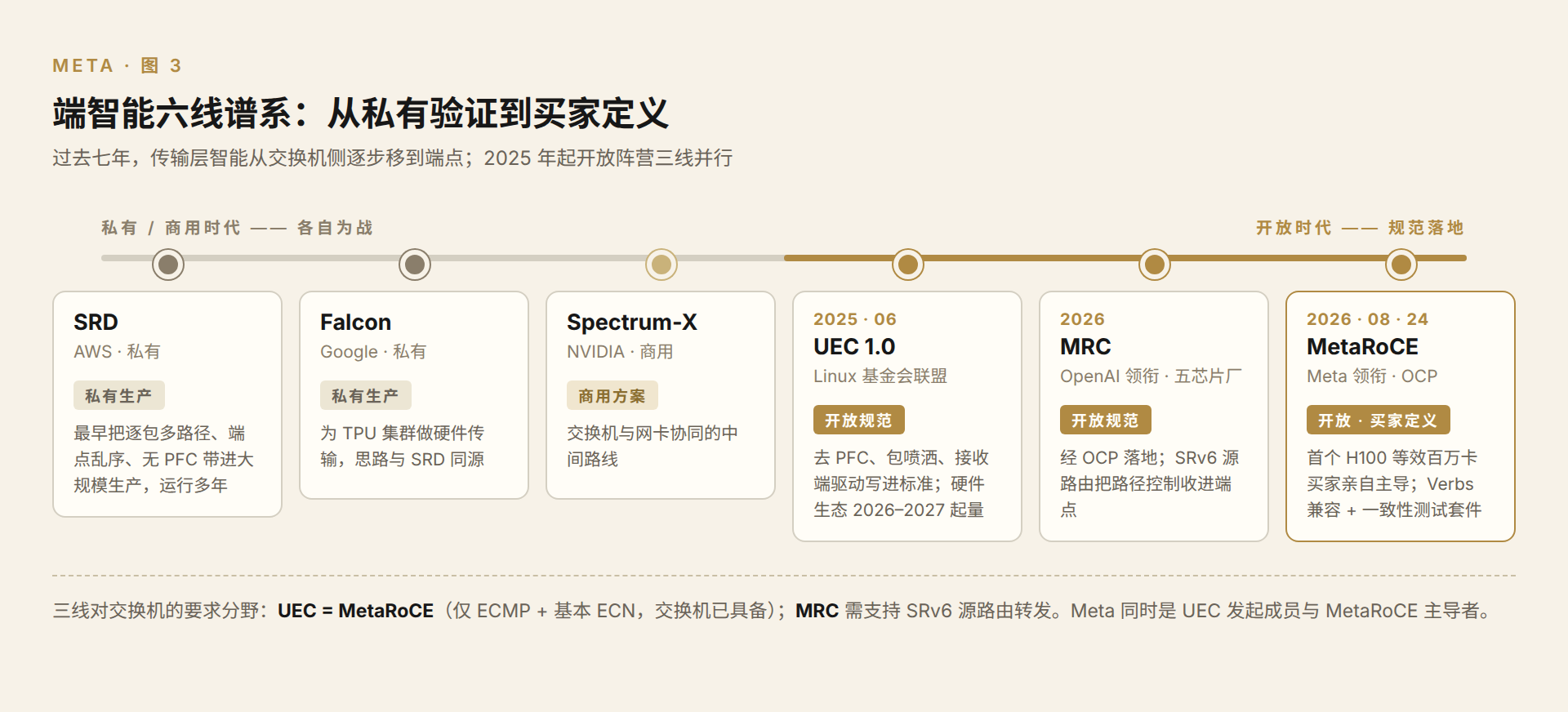Screen dimensions: 1568x712
Task: Click the "开放 · 买家定义" badge
Action: 1379,421
